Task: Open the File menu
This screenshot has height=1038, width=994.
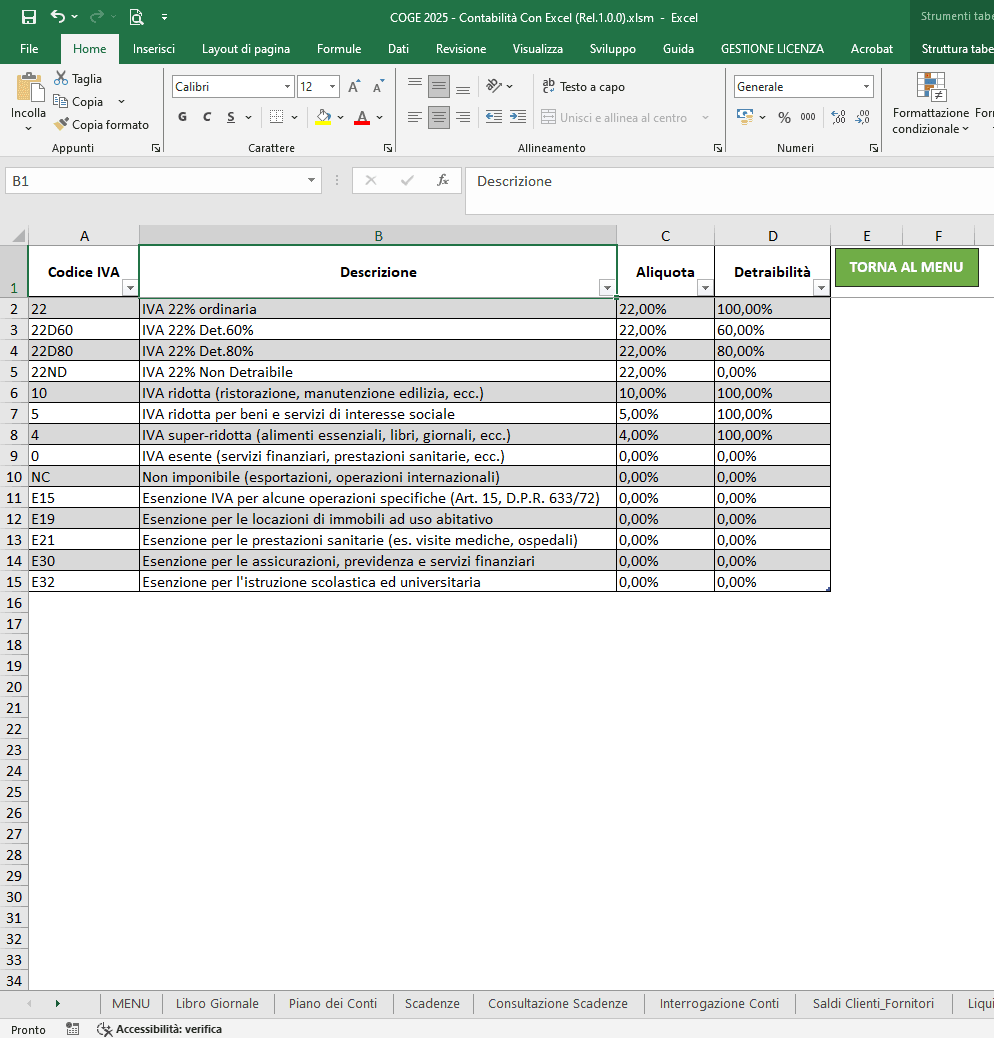Action: coord(29,49)
